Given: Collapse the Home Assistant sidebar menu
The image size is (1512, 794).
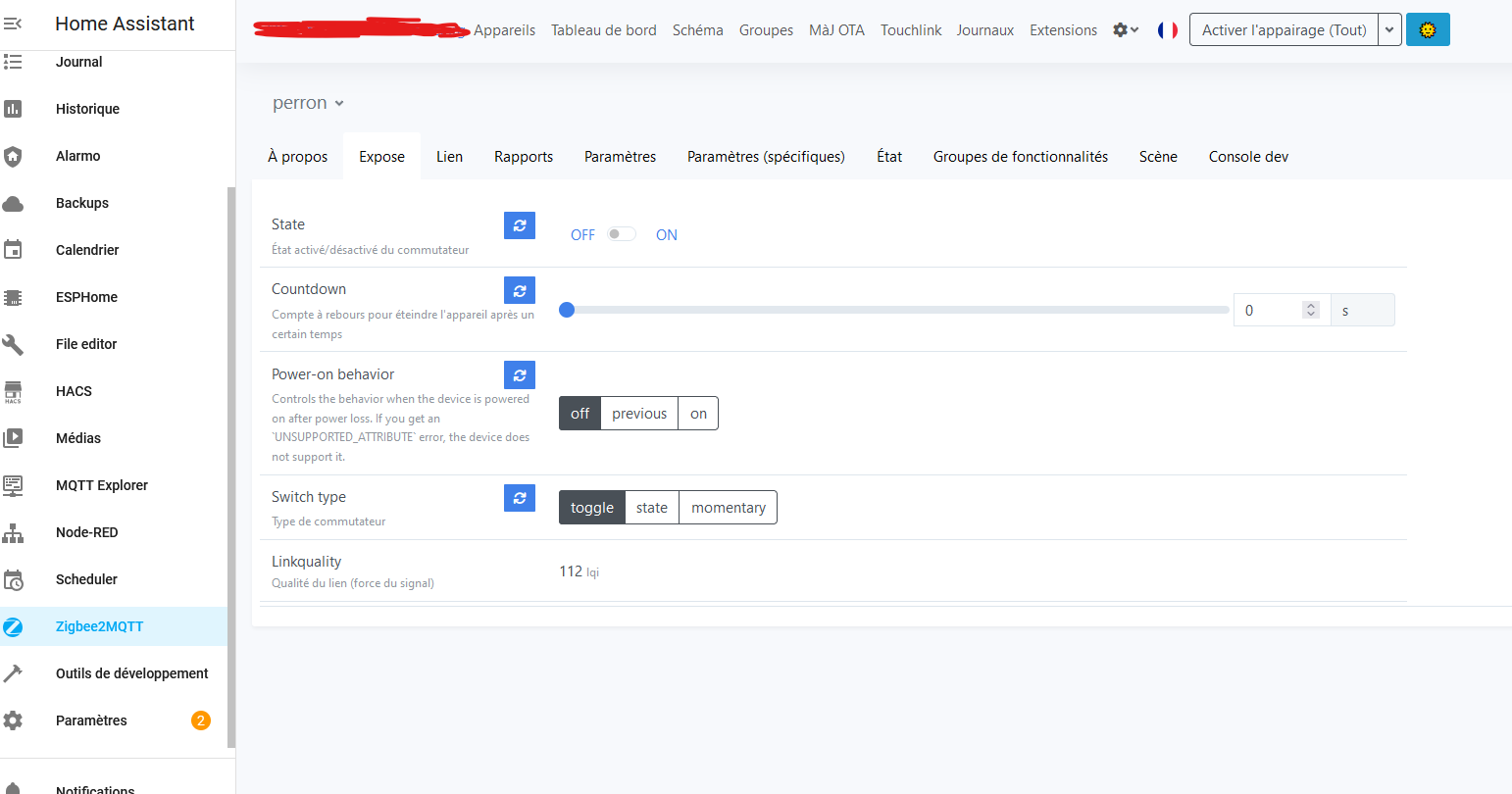Looking at the screenshot, I should [x=13, y=24].
